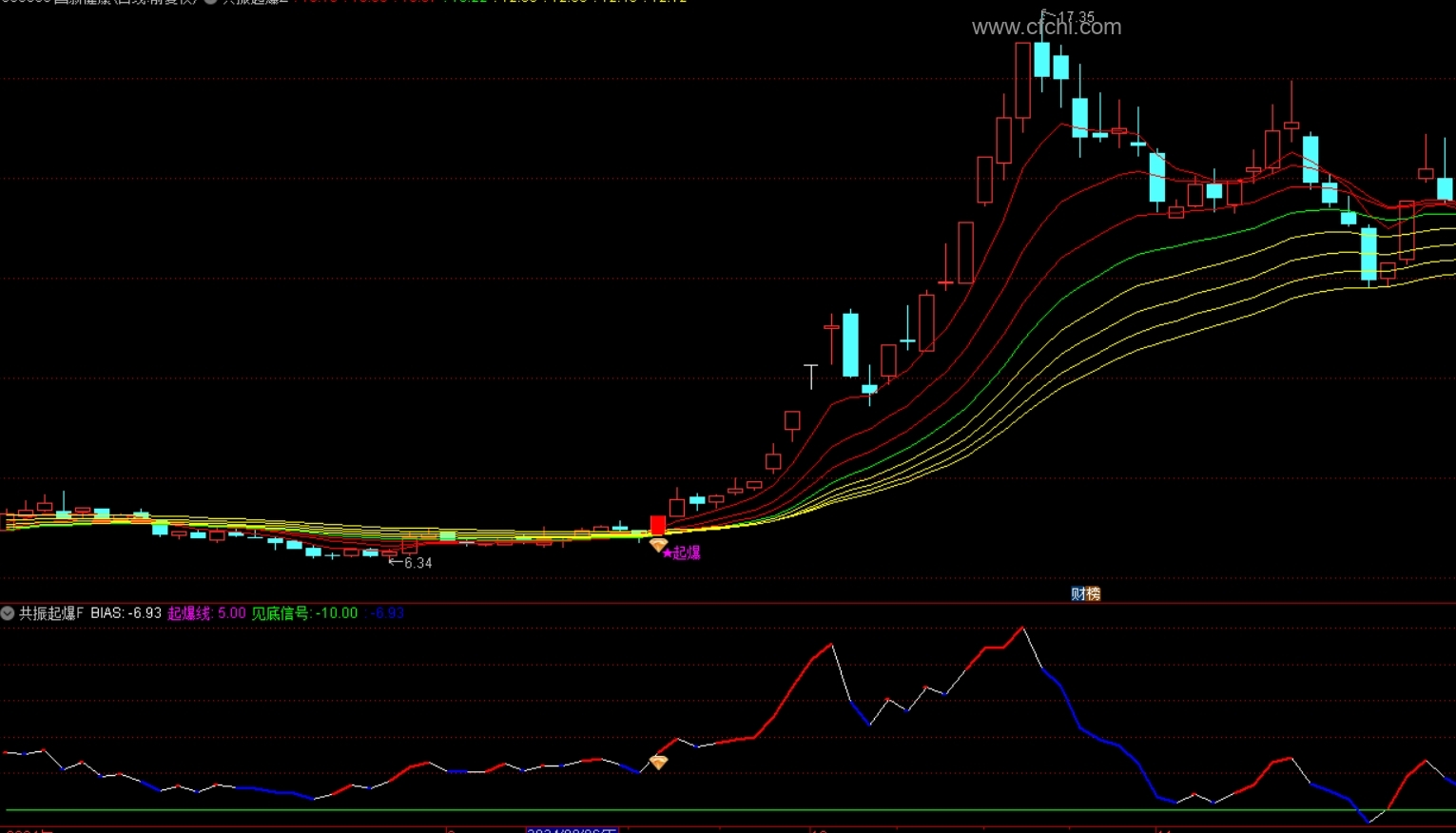
Task: Click the blue -6.93 indicator value
Action: click(x=387, y=613)
